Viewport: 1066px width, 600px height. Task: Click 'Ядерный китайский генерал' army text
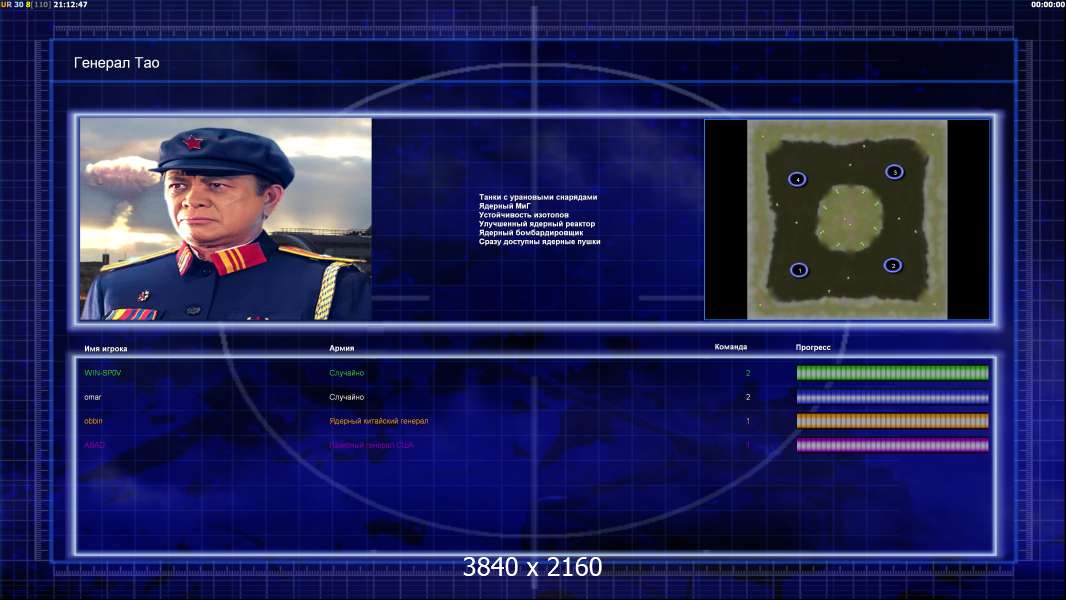coord(379,421)
